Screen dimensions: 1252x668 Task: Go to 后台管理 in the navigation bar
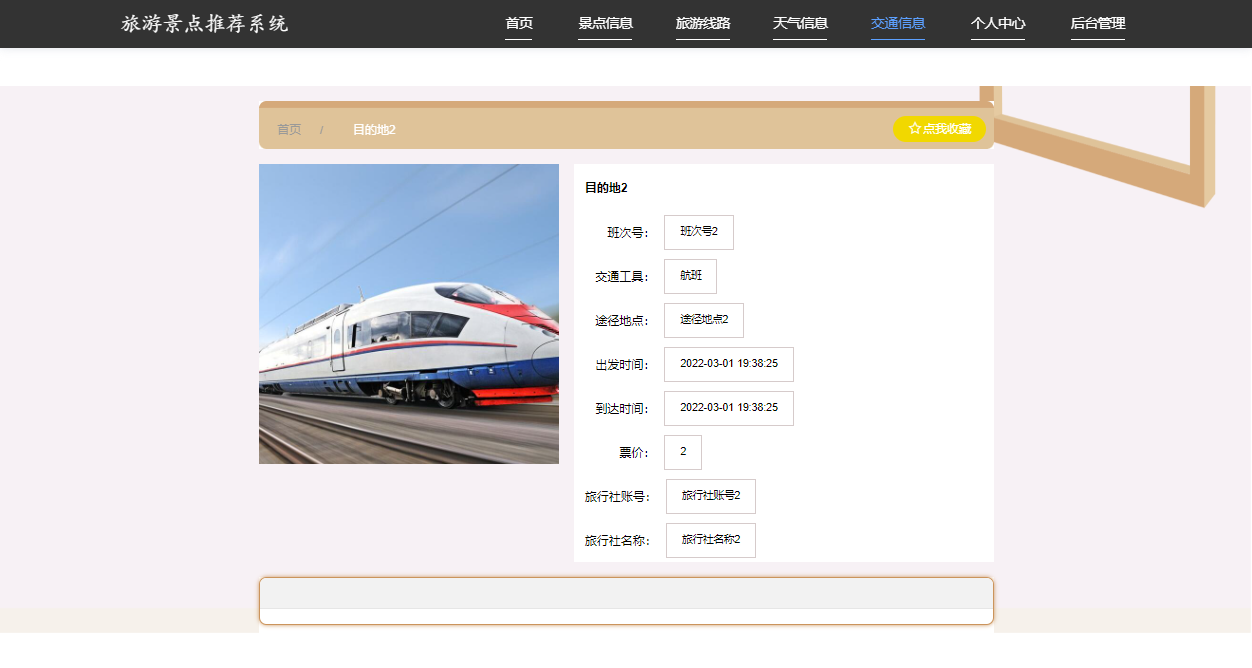tap(1098, 24)
